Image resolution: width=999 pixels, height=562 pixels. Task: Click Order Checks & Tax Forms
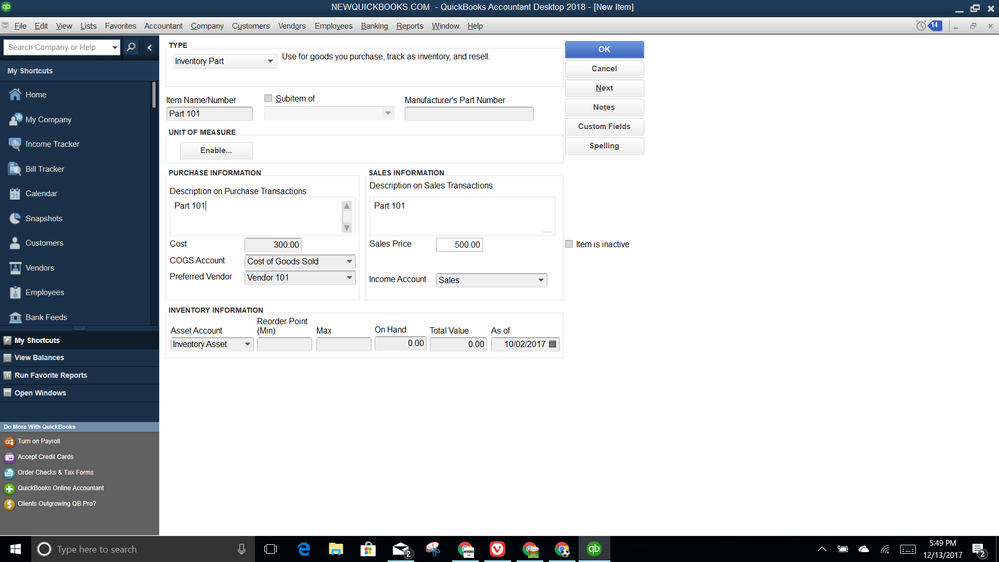pyautogui.click(x=55, y=472)
